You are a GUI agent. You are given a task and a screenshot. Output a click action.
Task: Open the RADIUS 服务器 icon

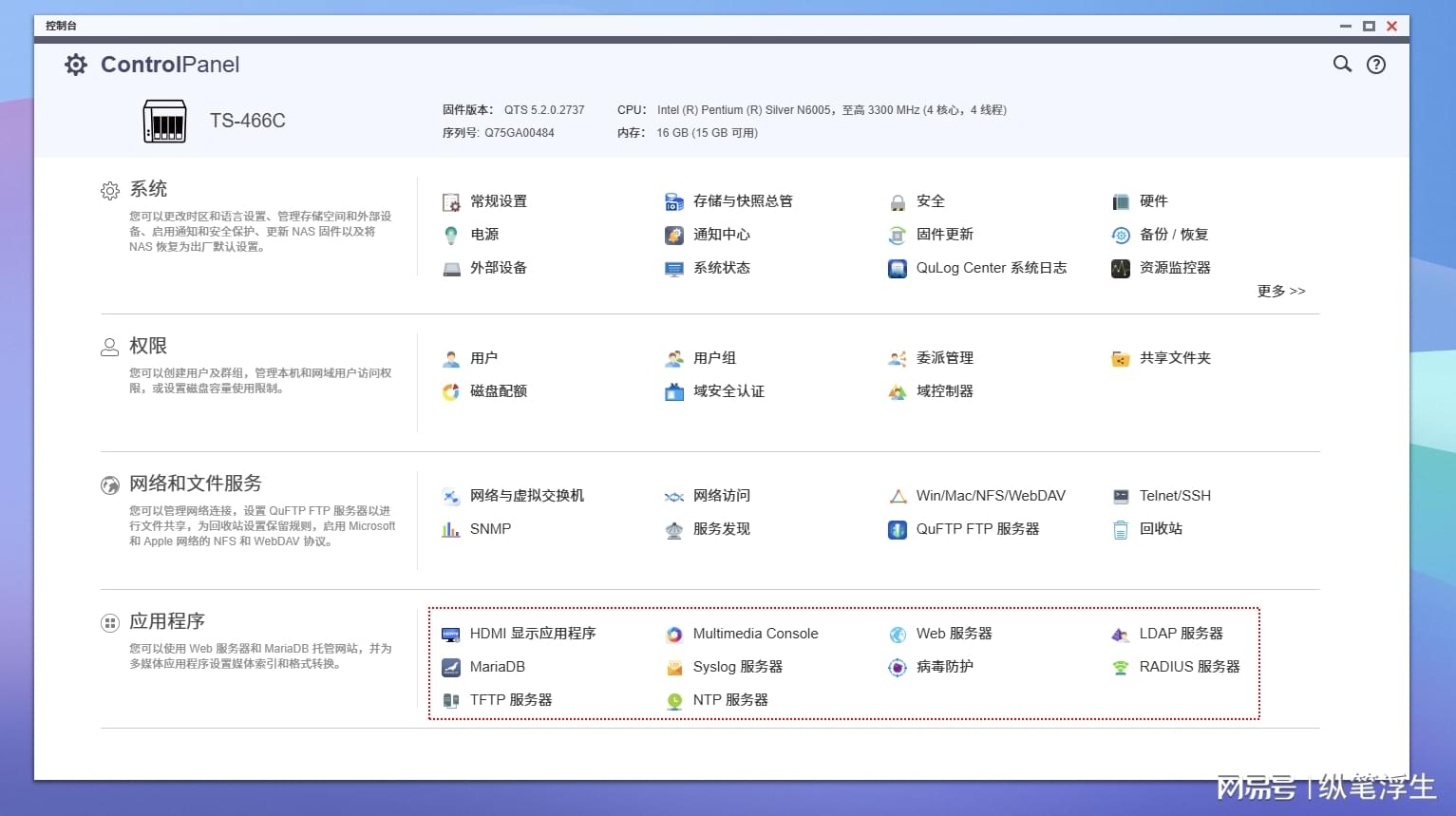[x=1121, y=667]
